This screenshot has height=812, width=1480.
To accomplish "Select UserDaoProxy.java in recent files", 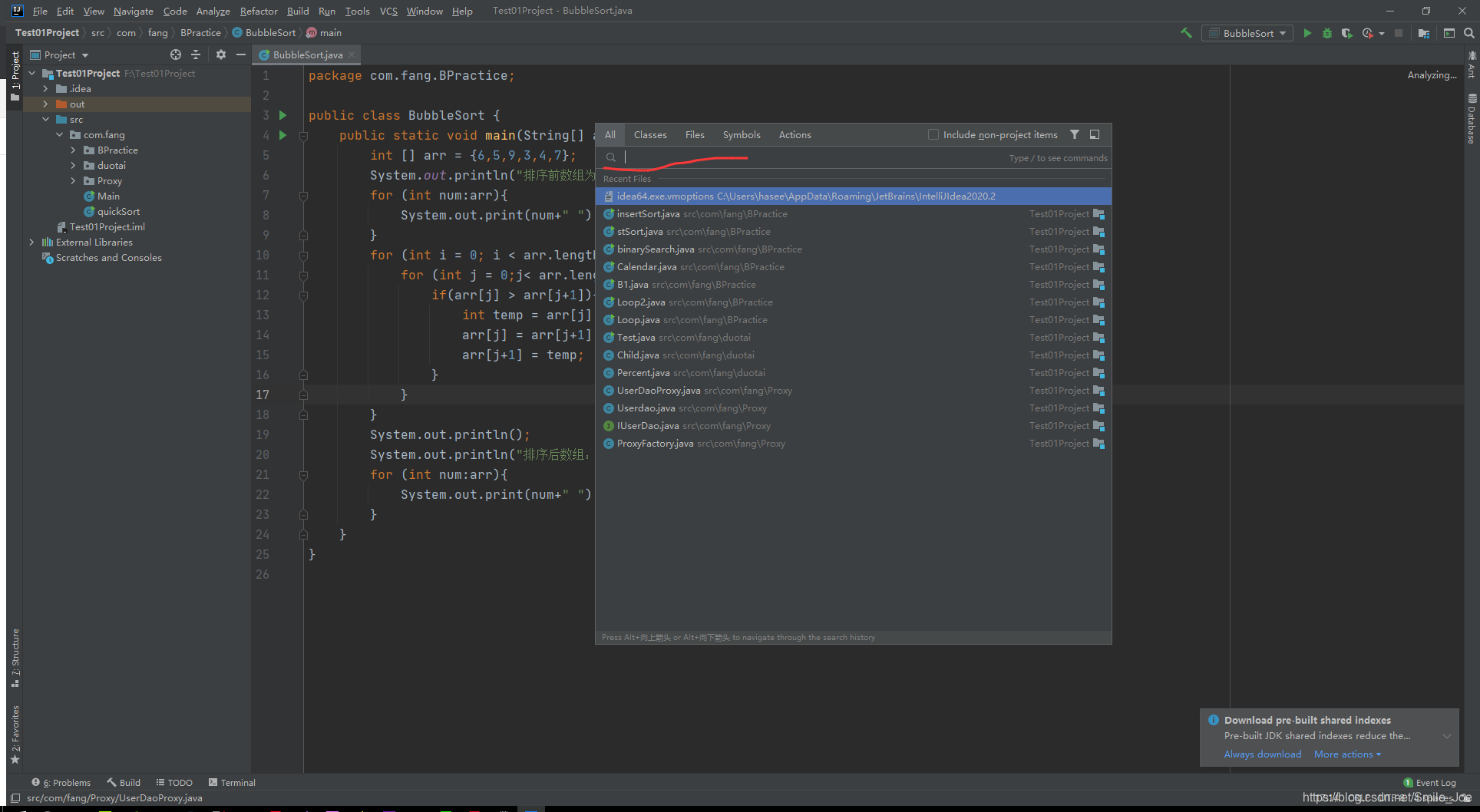I will point(854,391).
